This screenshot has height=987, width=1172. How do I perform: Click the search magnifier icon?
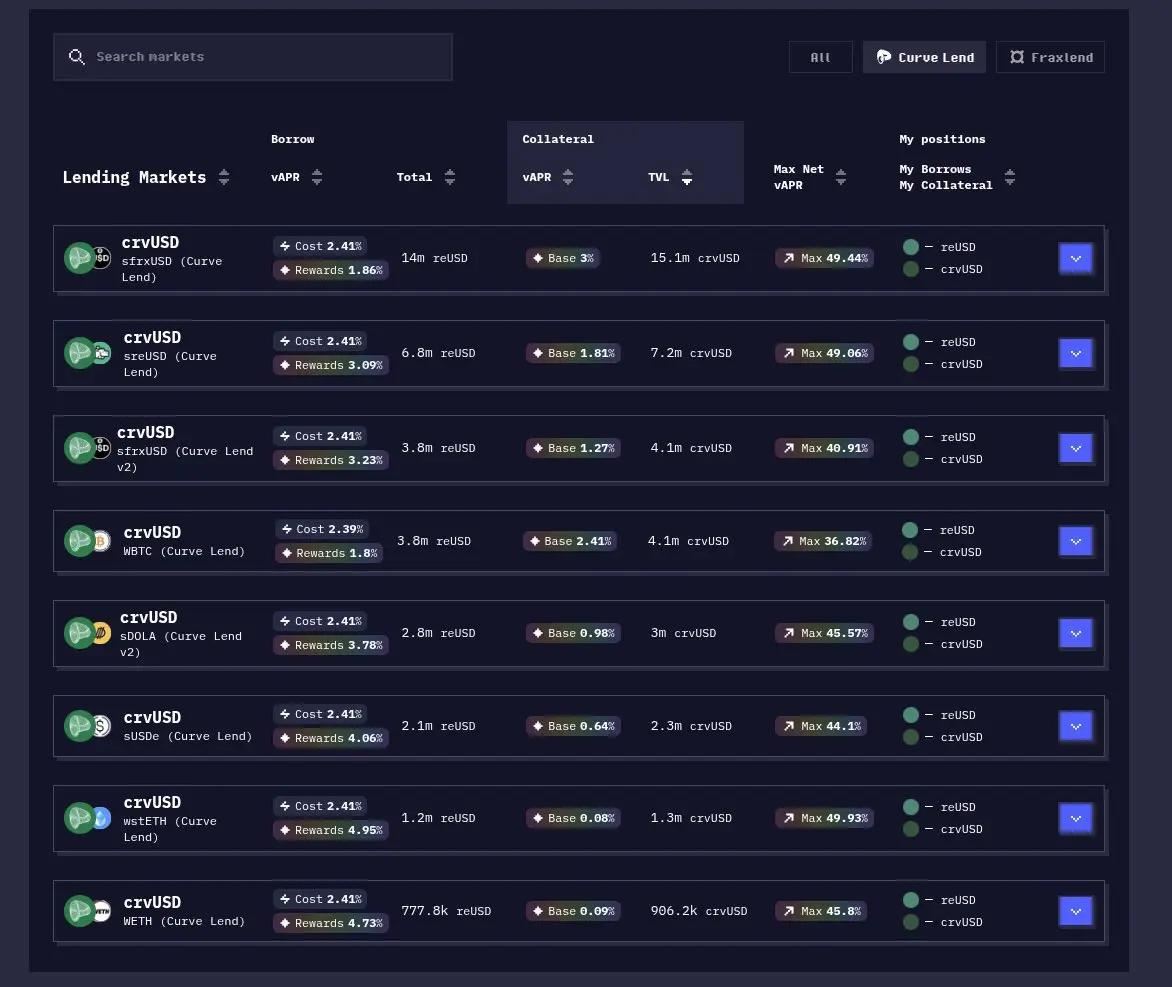(x=76, y=57)
